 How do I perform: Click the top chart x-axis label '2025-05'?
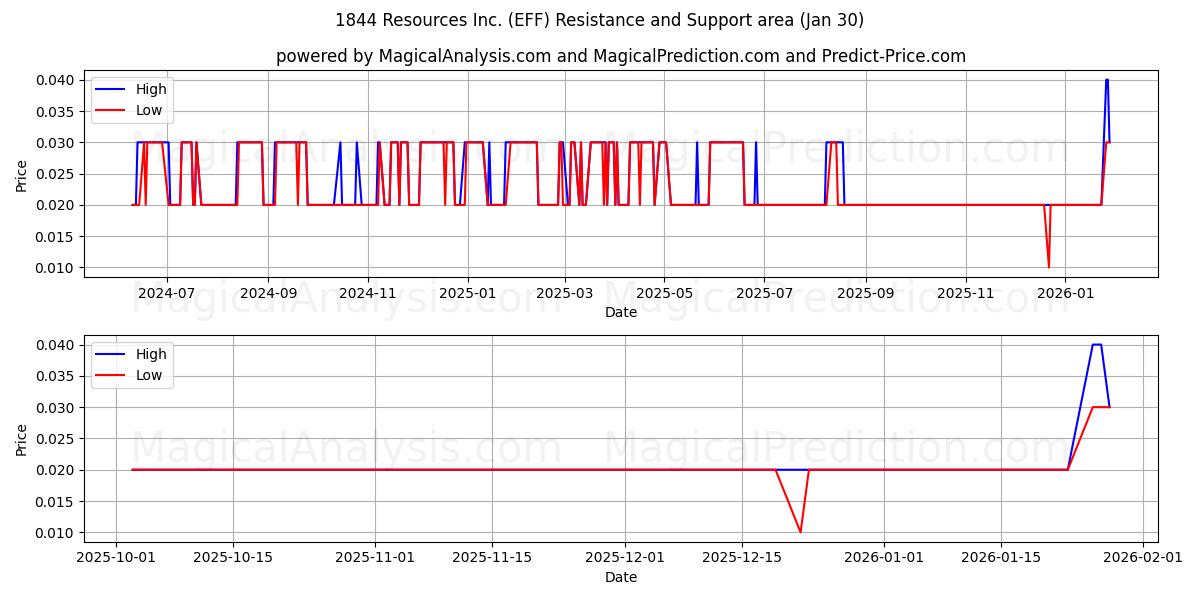click(x=665, y=293)
